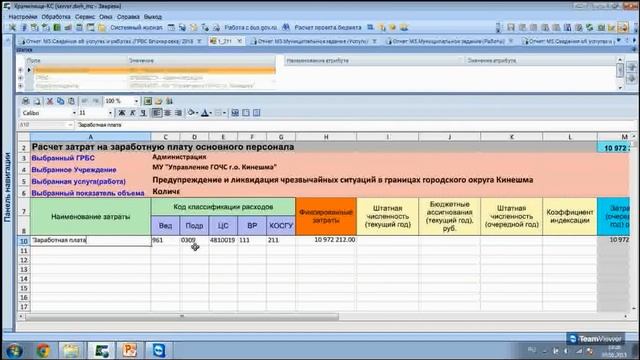The image size is (640, 360).
Task: Paste from clipboard using the paste icon
Action: coord(71,101)
